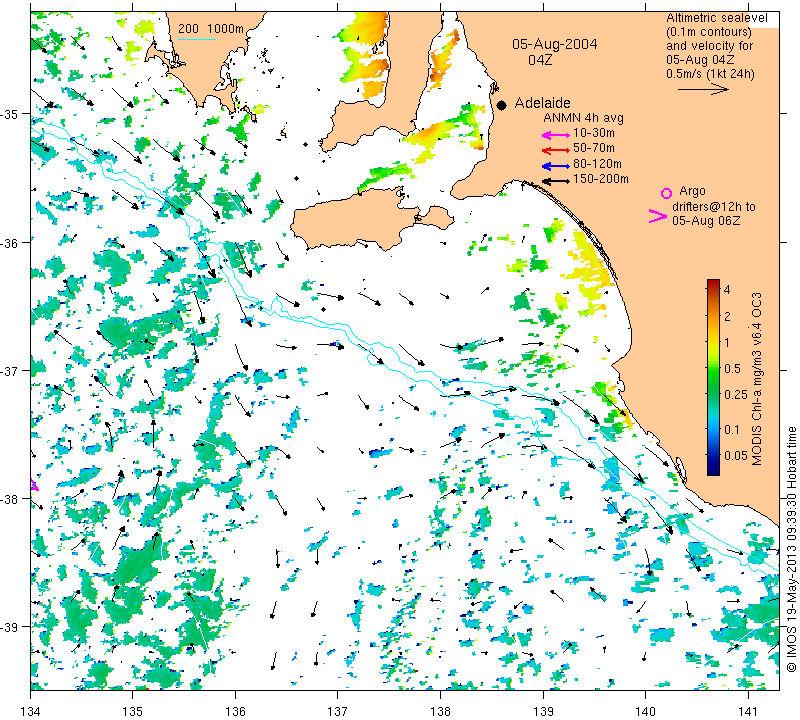Click the IMOS copyright timestamp text
Screen dimensions: 800x720
click(791, 549)
